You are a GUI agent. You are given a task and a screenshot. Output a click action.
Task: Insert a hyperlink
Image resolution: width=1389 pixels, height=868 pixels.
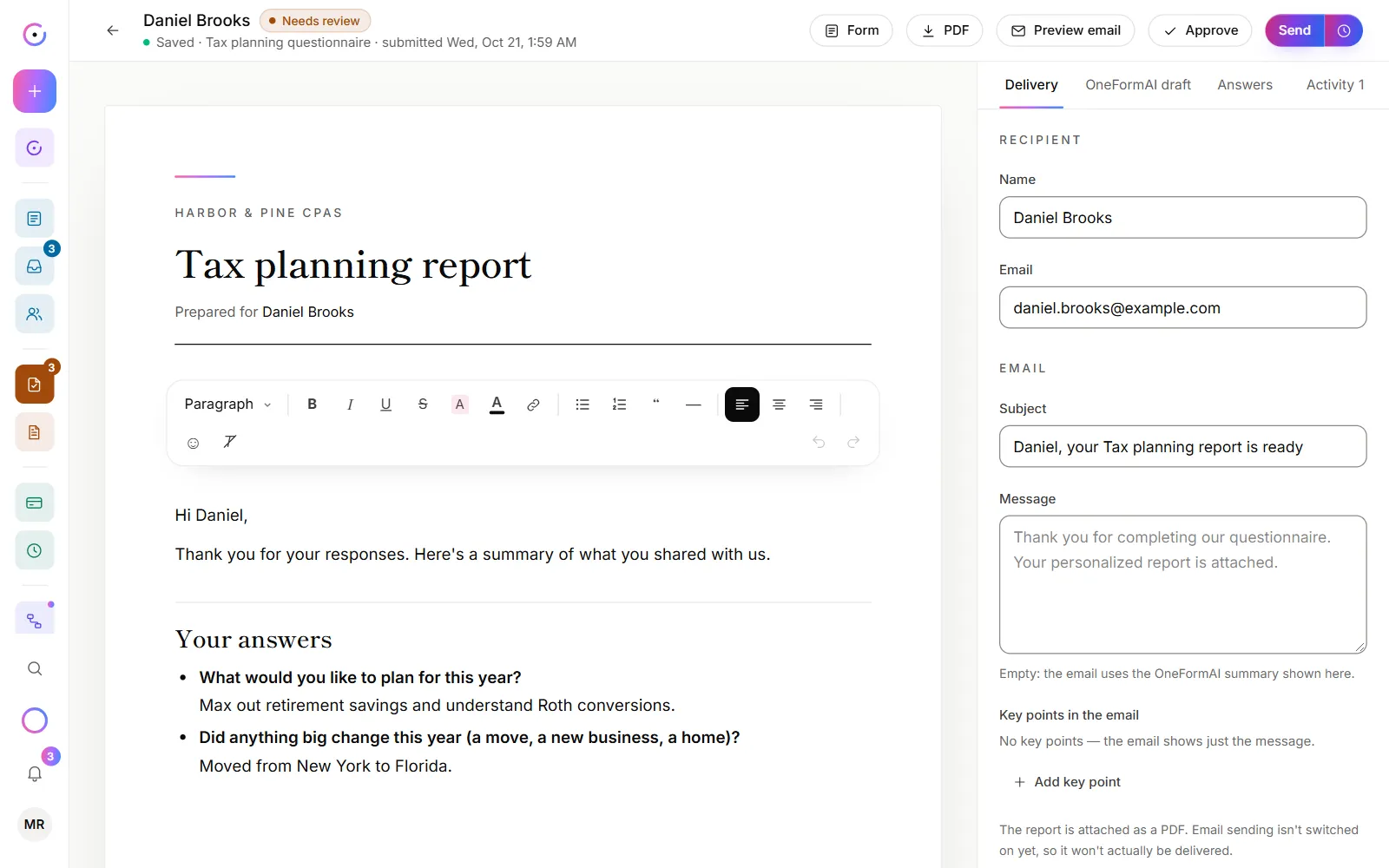533,404
